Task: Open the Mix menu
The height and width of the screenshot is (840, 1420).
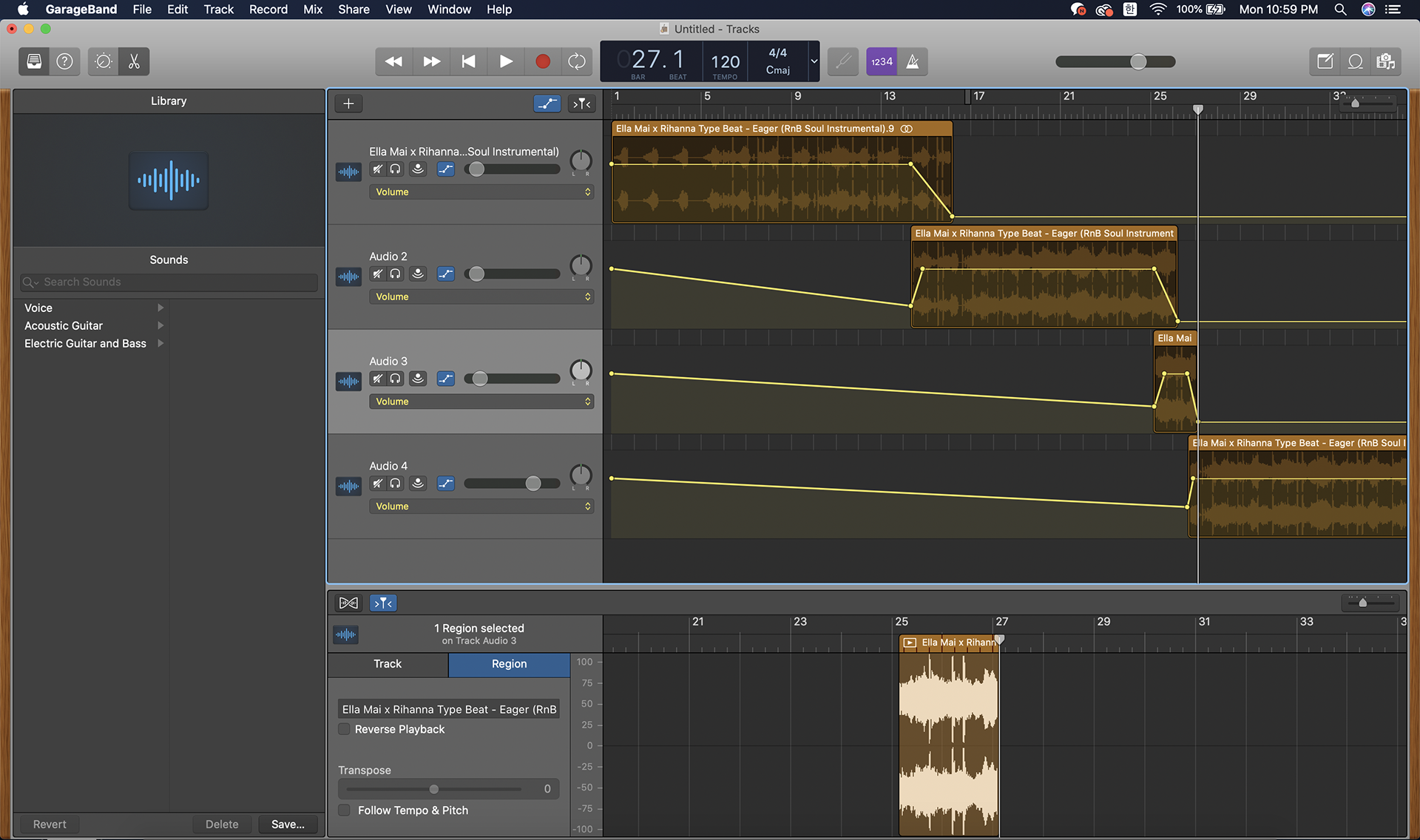Action: (313, 10)
